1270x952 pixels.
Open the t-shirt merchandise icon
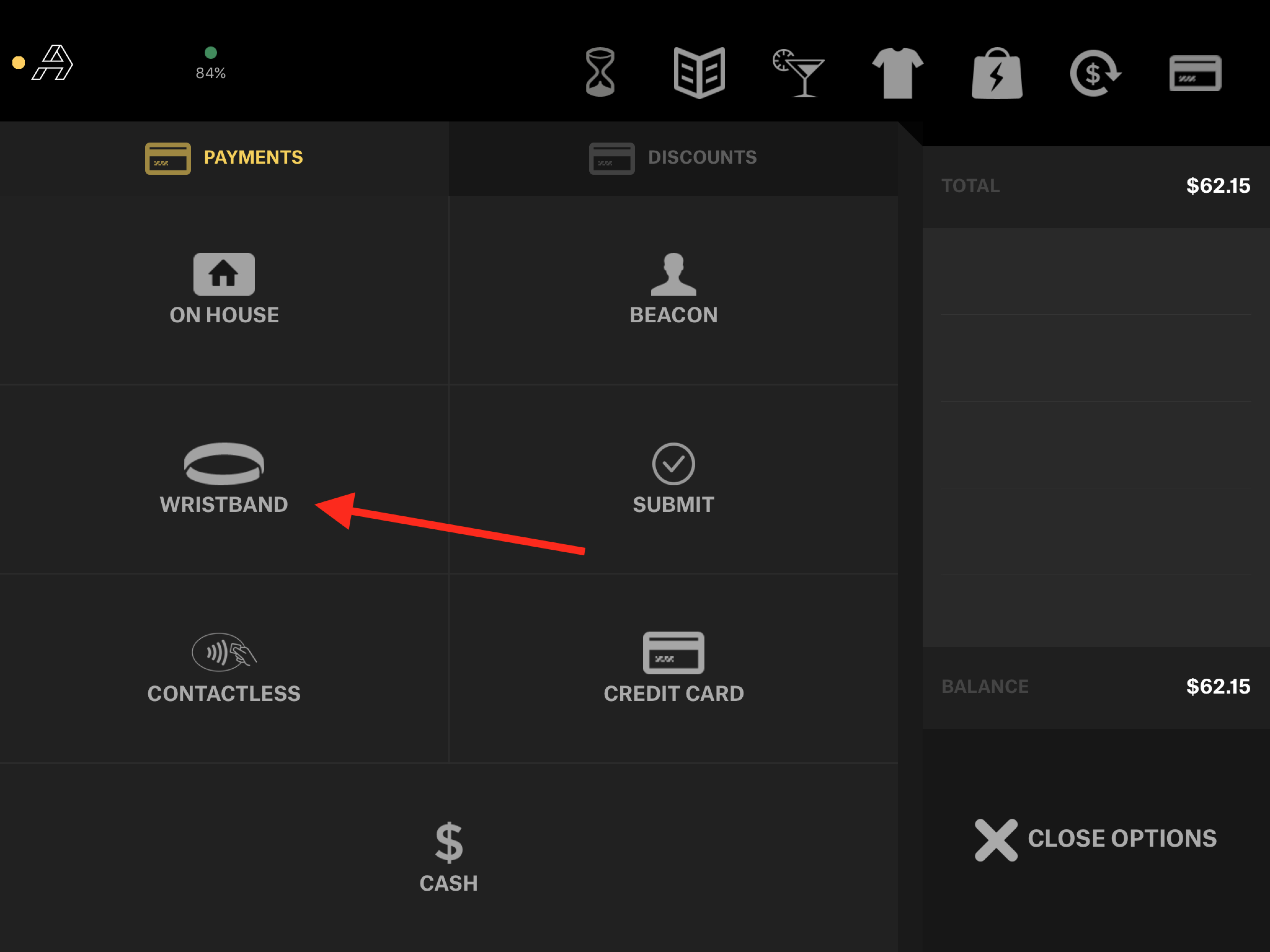897,73
